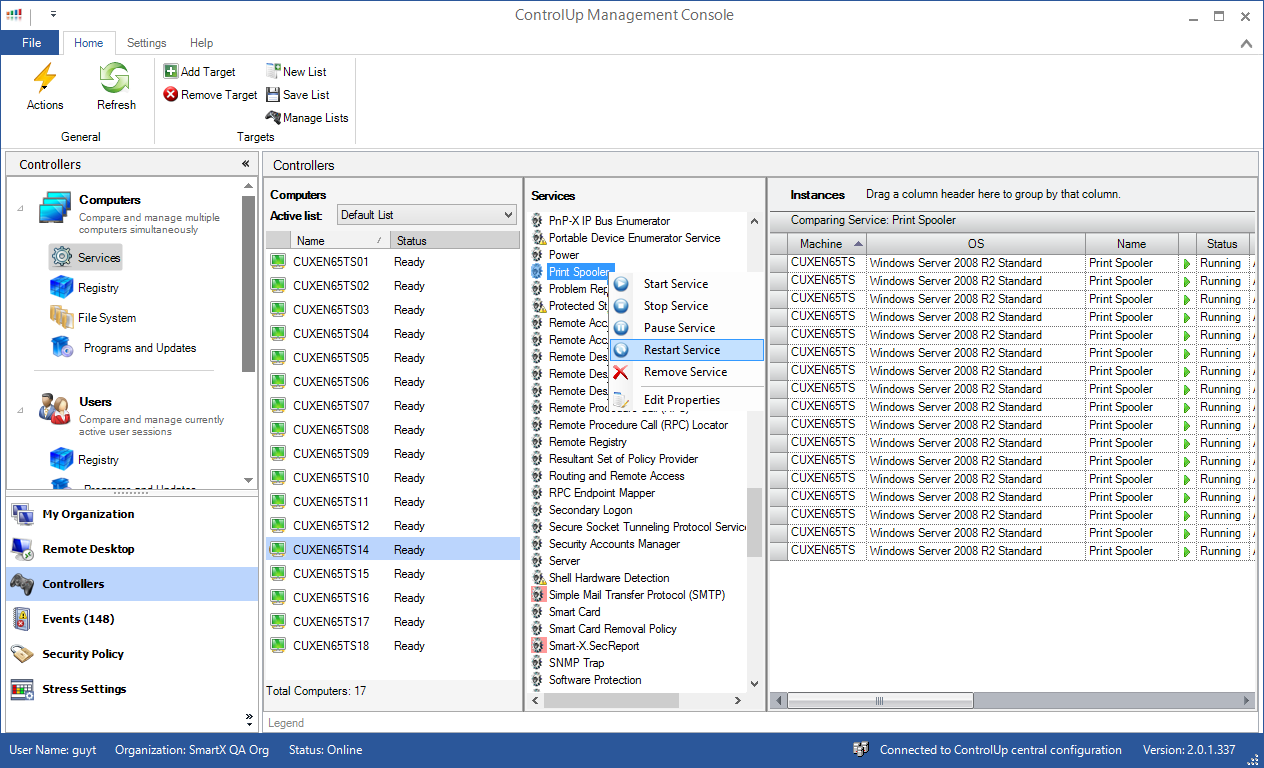1264x768 pixels.
Task: Click Controllers tree vertical scrollbar
Action: (x=249, y=283)
